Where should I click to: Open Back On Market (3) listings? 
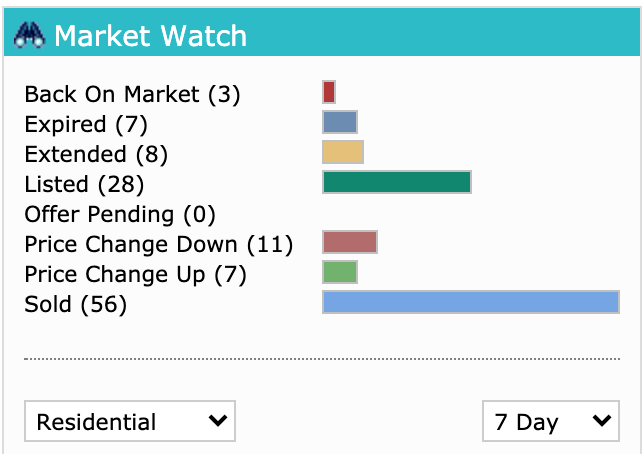click(132, 94)
